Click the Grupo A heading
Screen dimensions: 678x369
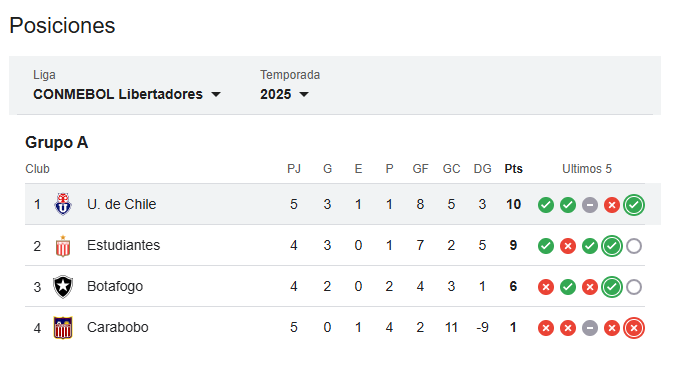coord(57,142)
